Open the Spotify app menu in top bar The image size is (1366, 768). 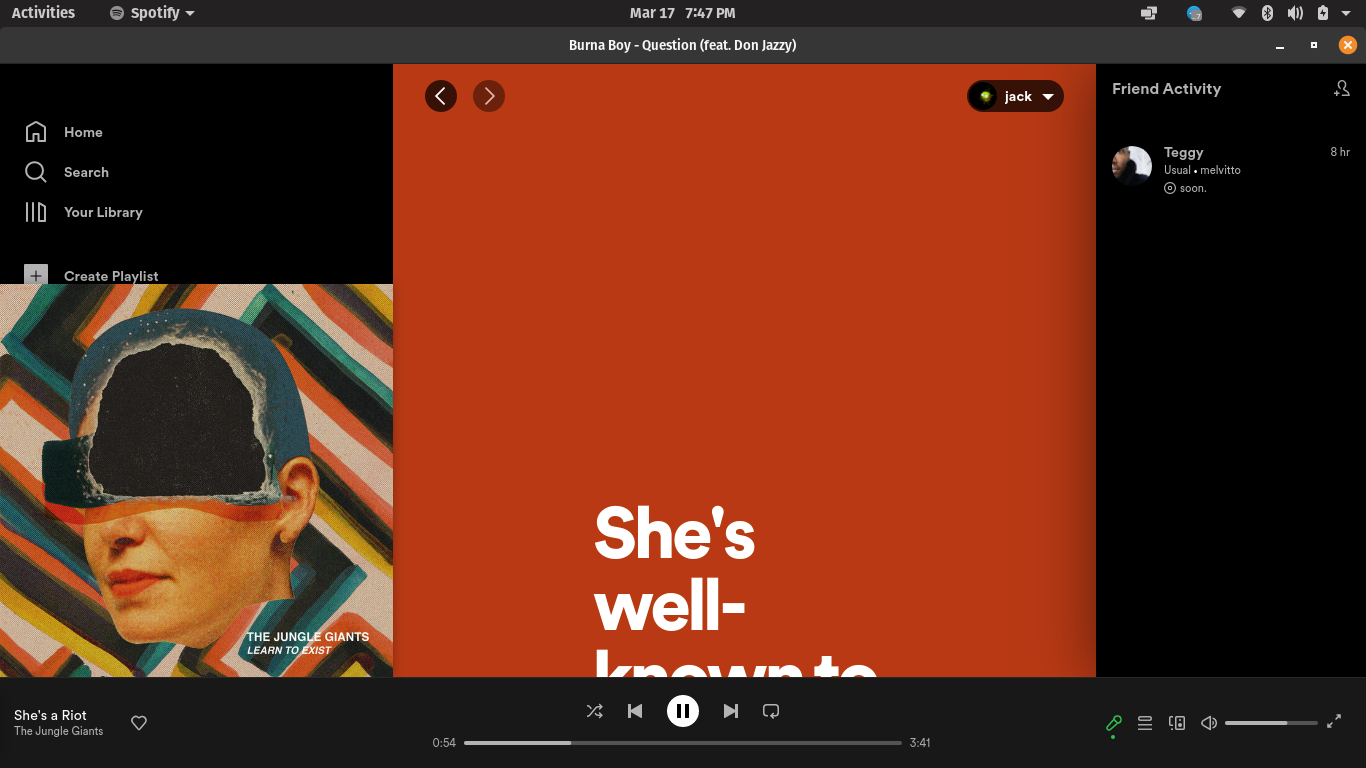[152, 13]
